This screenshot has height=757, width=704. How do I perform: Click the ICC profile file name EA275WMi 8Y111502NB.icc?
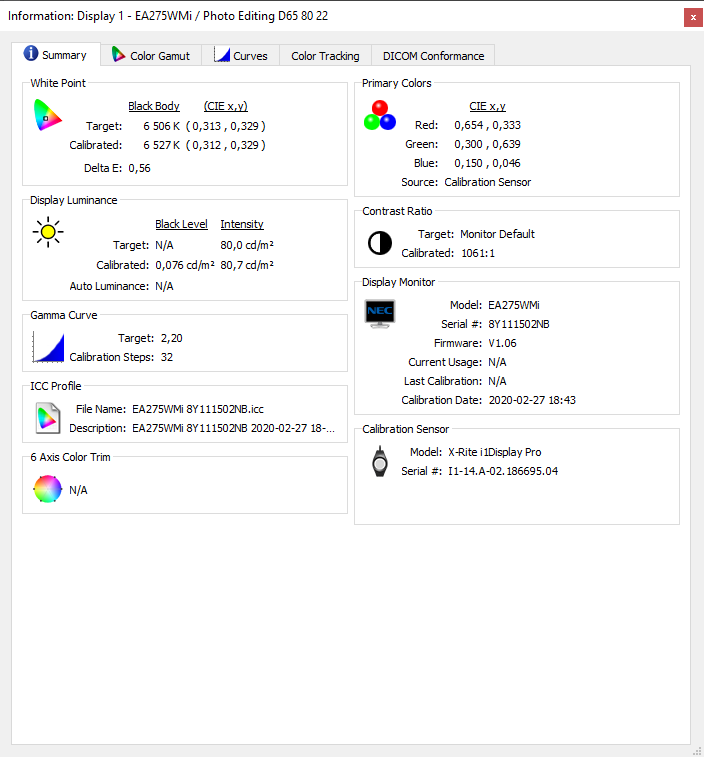(x=197, y=409)
